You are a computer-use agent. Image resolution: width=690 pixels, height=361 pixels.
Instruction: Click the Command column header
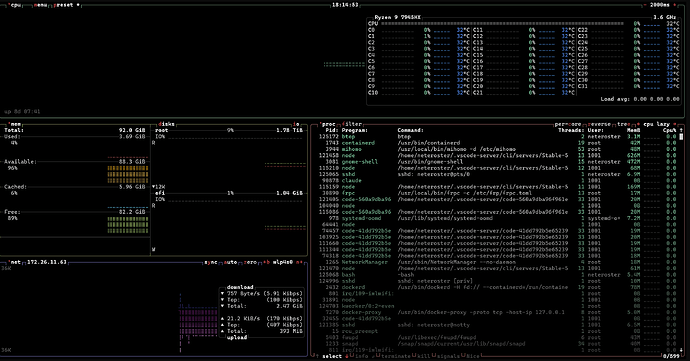tap(411, 130)
